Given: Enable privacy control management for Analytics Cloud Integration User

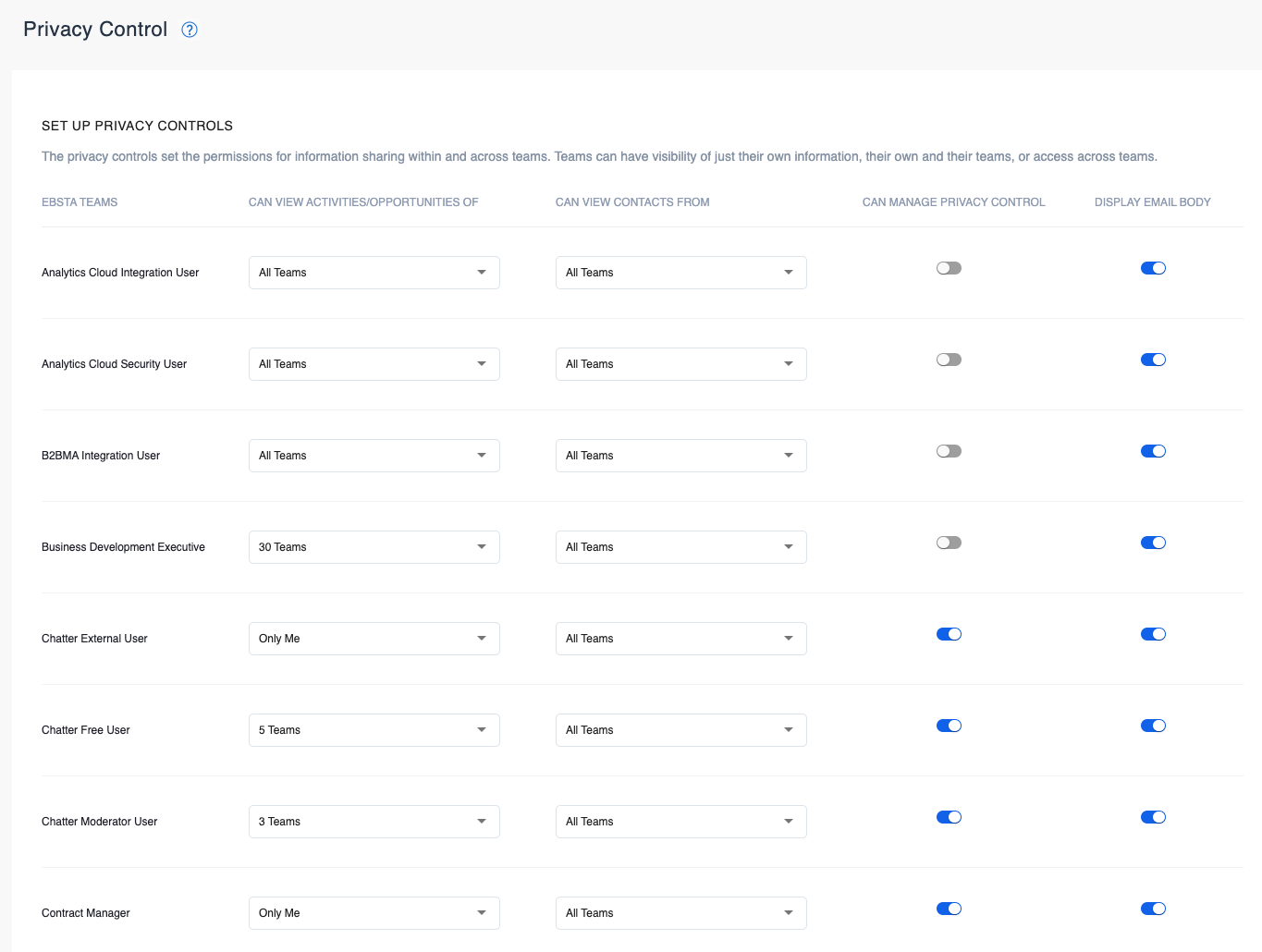Looking at the screenshot, I should (949, 268).
